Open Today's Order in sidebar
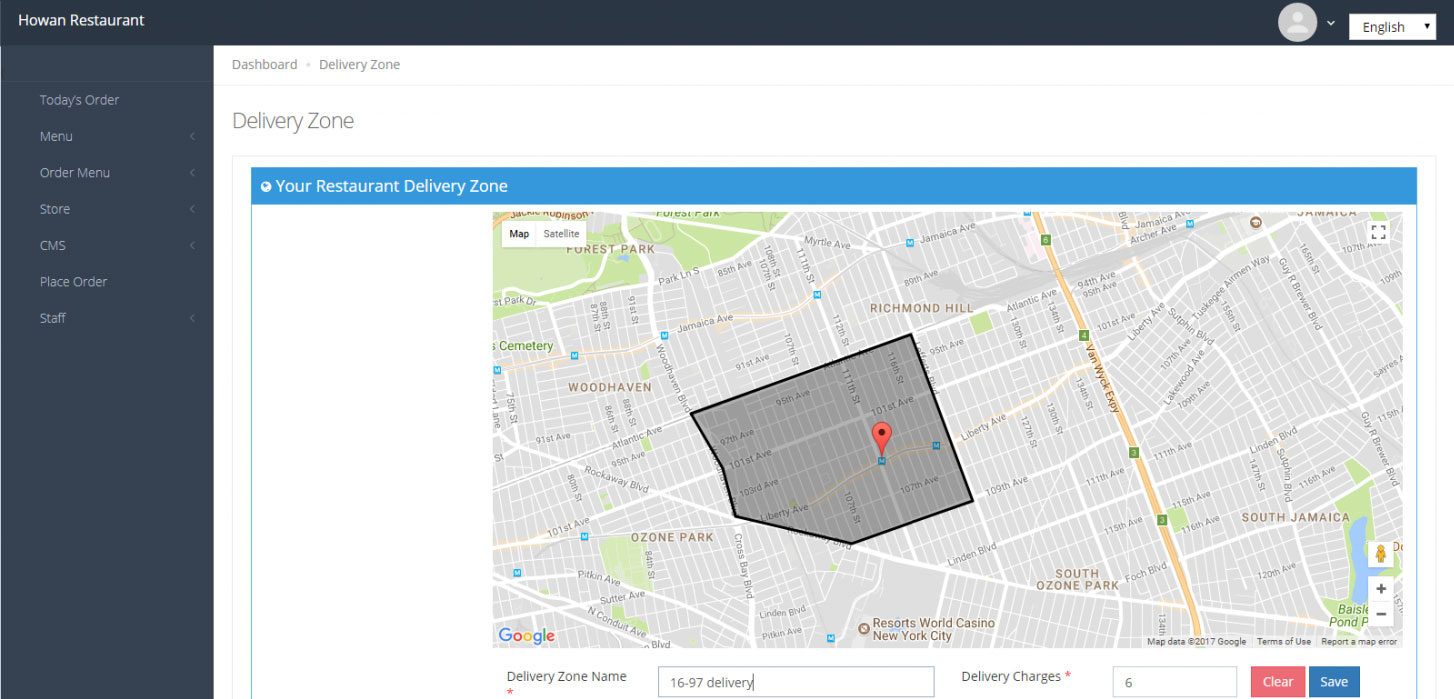Image resolution: width=1454 pixels, height=699 pixels. click(79, 100)
